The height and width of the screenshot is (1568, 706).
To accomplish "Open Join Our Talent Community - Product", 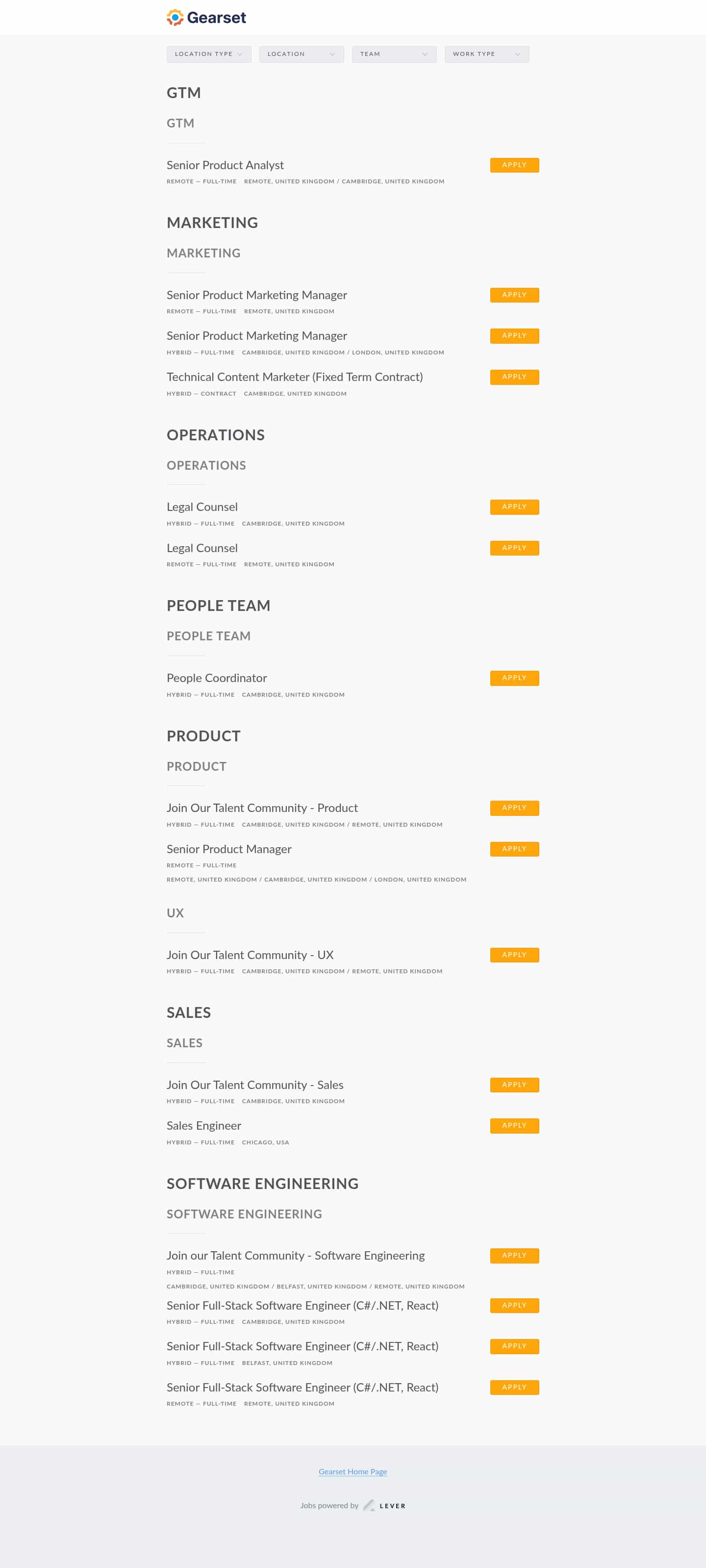I will [x=262, y=808].
